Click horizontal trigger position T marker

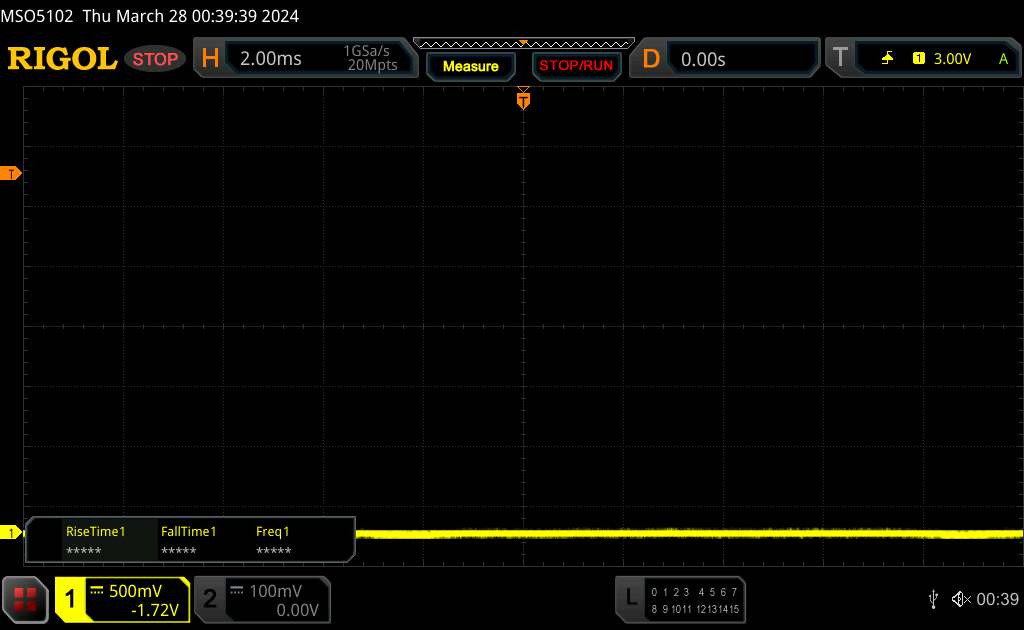[x=523, y=99]
